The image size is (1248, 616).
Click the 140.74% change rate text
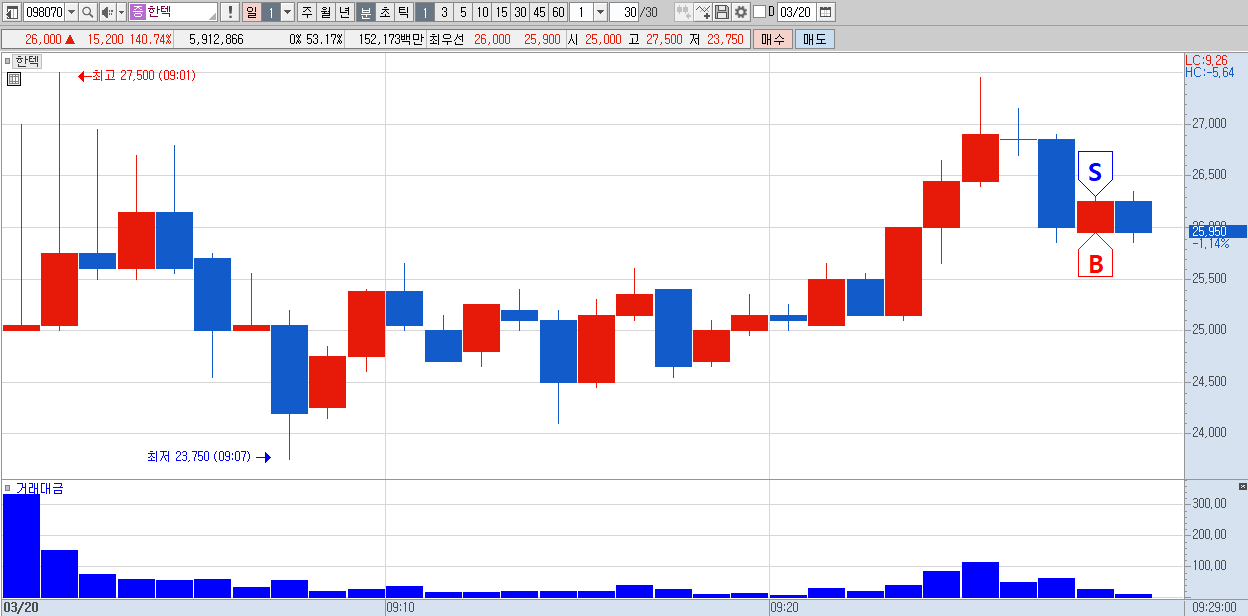[150, 39]
